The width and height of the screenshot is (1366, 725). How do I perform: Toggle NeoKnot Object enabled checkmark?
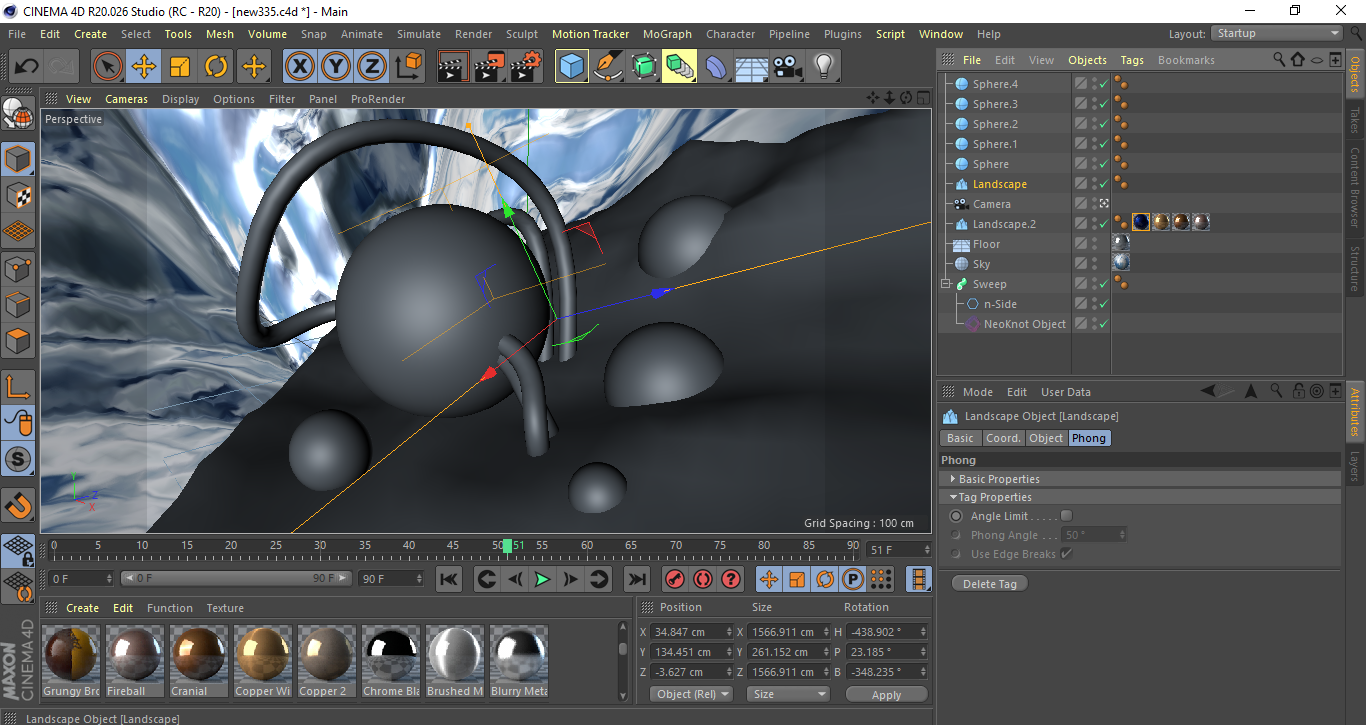(1103, 324)
